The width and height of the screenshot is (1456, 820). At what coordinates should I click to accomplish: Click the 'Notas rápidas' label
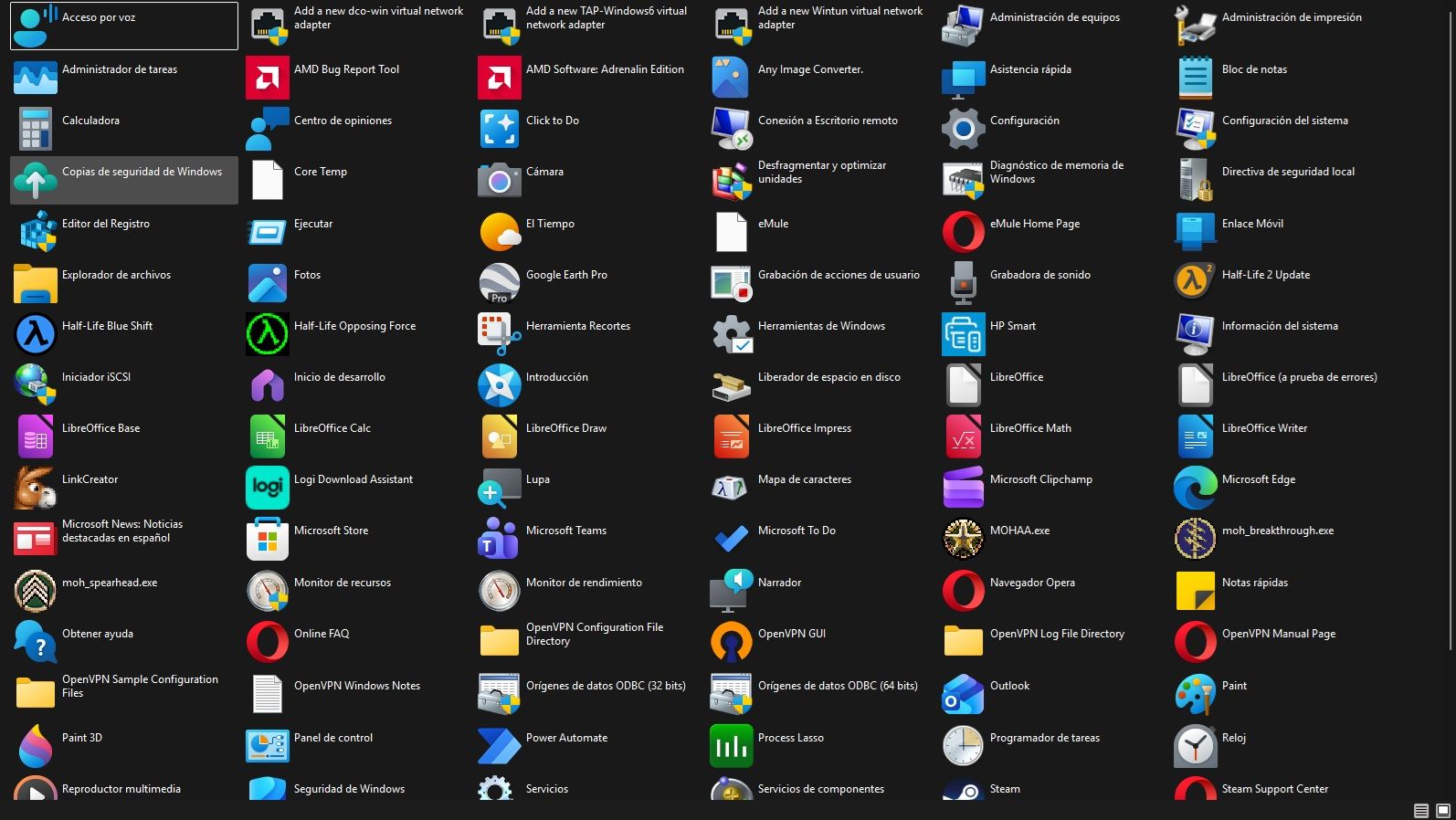1255,583
